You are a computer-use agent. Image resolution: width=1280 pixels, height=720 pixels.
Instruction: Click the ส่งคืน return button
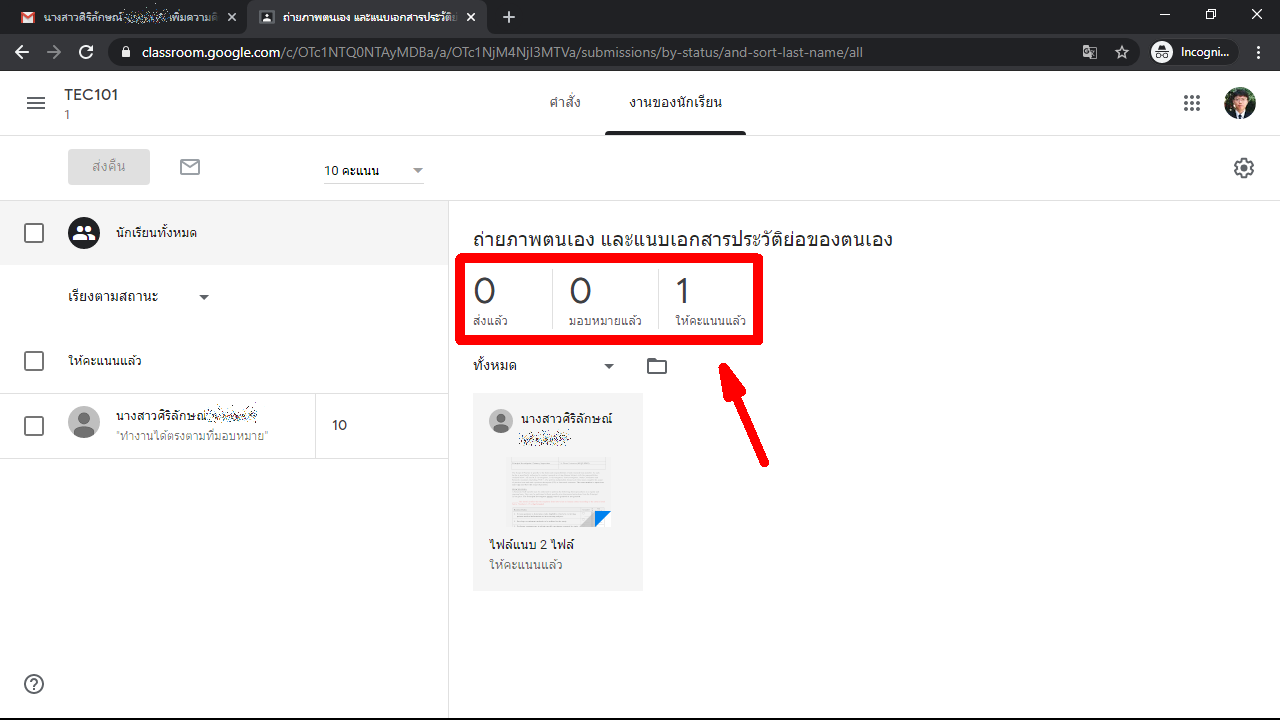pyautogui.click(x=109, y=167)
